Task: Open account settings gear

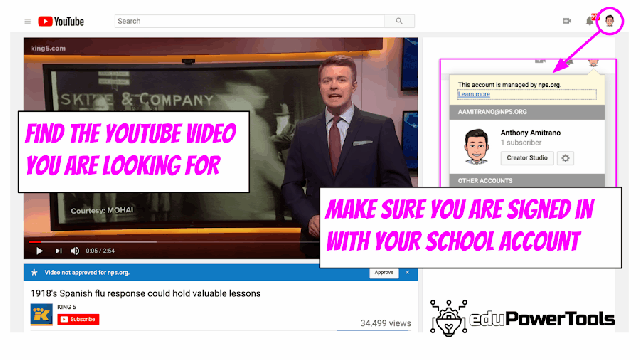Action: [565, 158]
